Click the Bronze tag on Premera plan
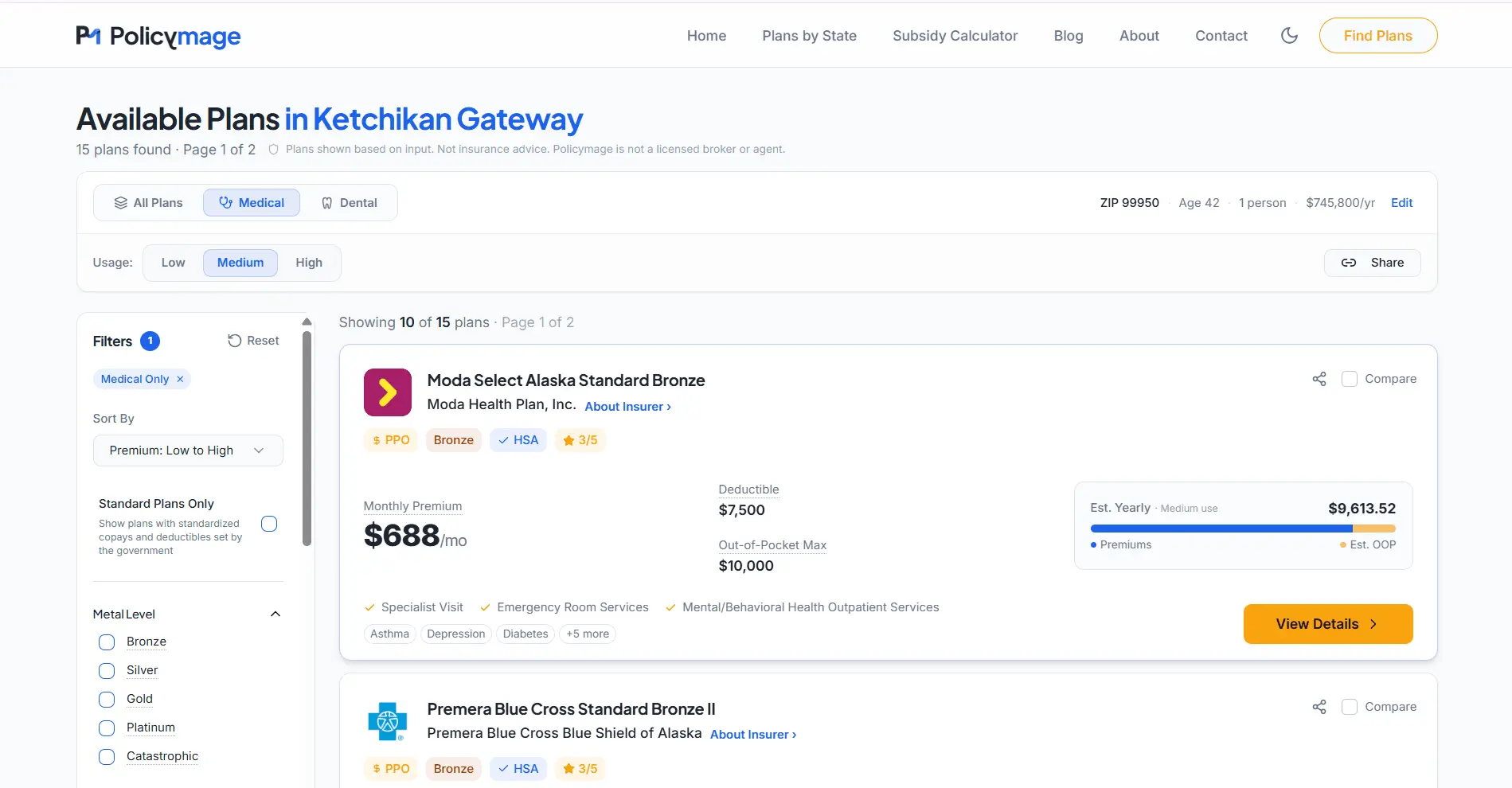Screen dimensions: 1512x788 click(454, 769)
